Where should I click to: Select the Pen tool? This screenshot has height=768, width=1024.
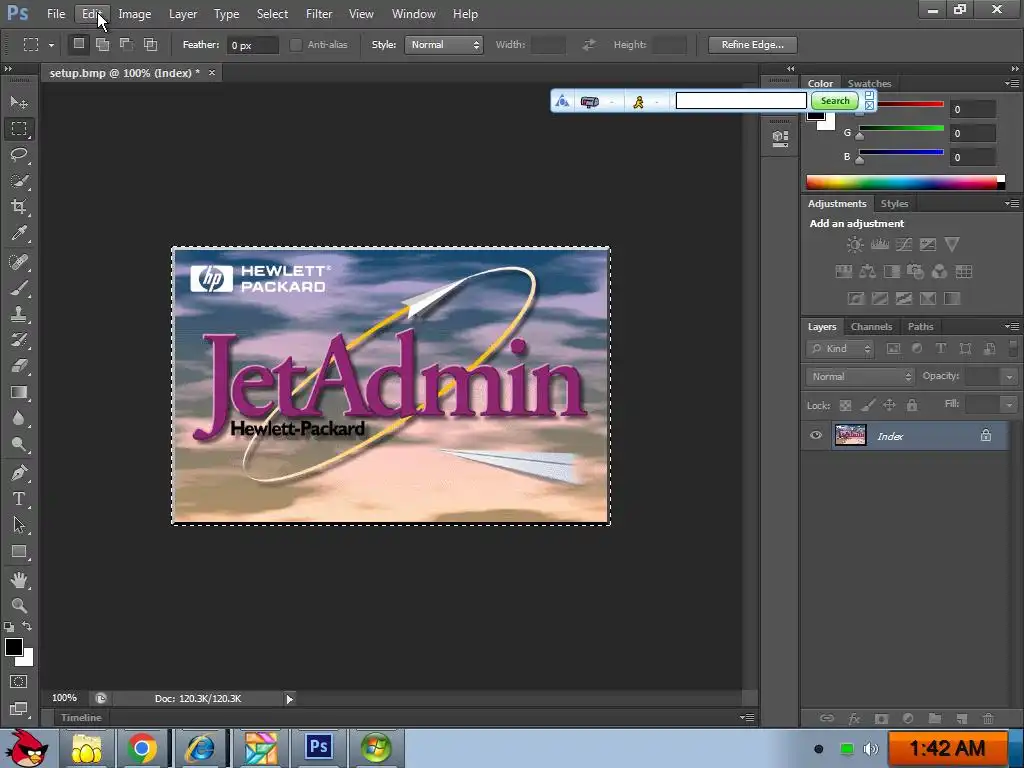[x=19, y=473]
